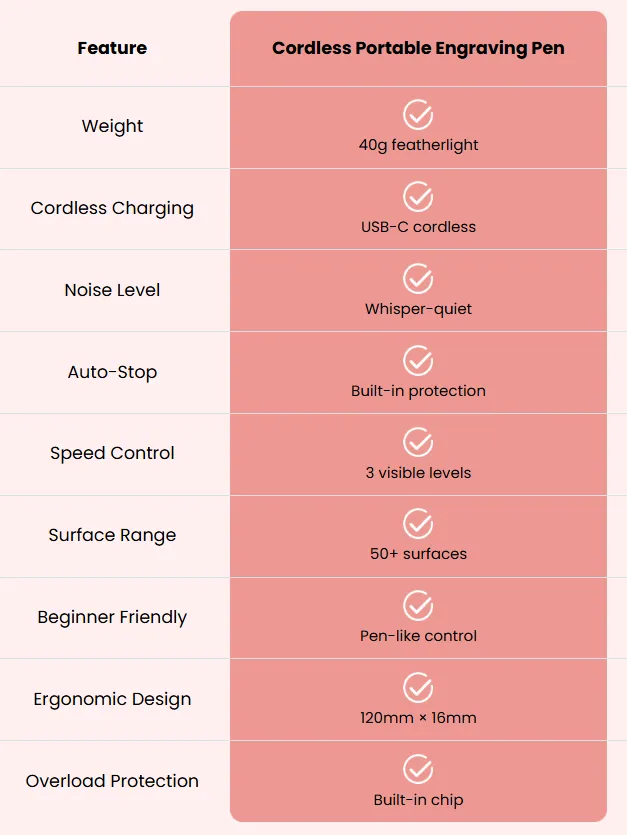Click the checkmark icon above 120mm × 16mm
Screen dimensions: 627x835
[418, 687]
